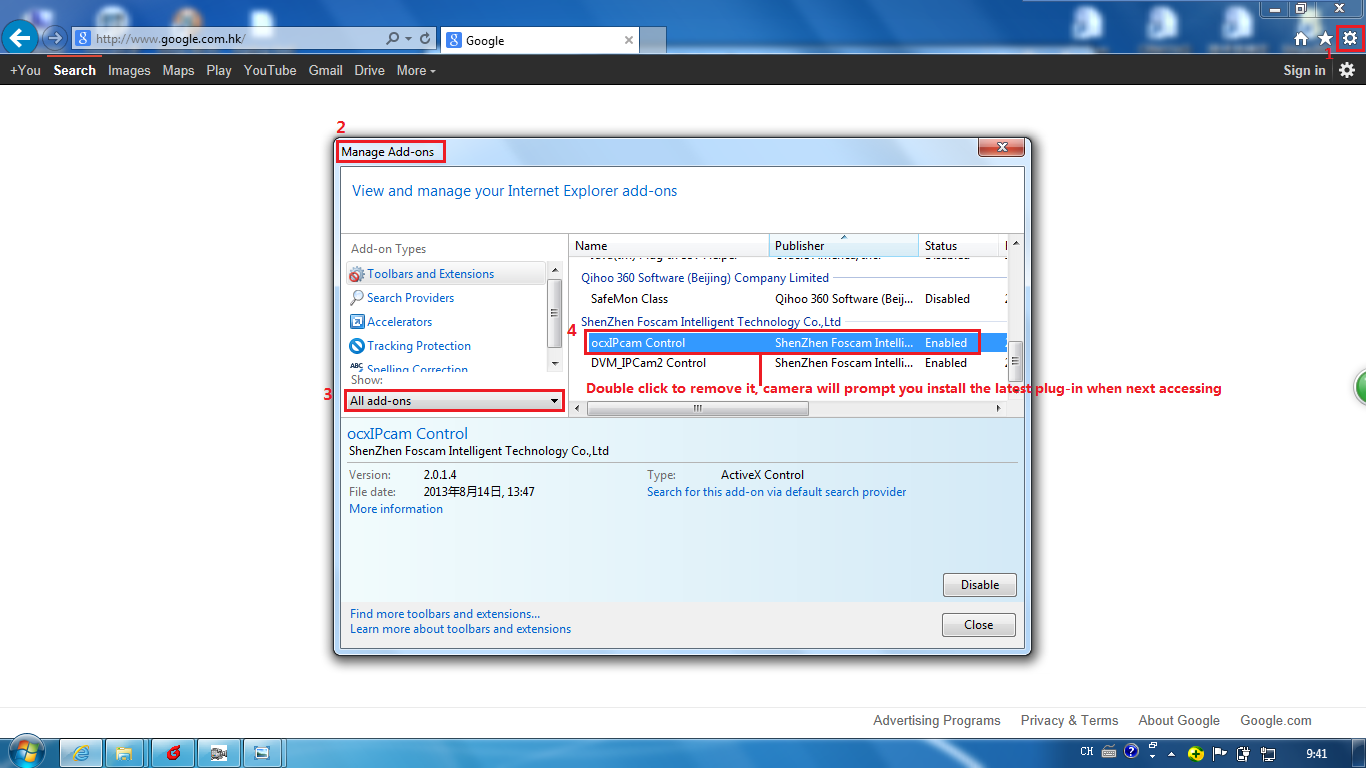Viewport: 1366px width, 768px height.
Task: Open the new tab button beside Google tab
Action: [654, 40]
